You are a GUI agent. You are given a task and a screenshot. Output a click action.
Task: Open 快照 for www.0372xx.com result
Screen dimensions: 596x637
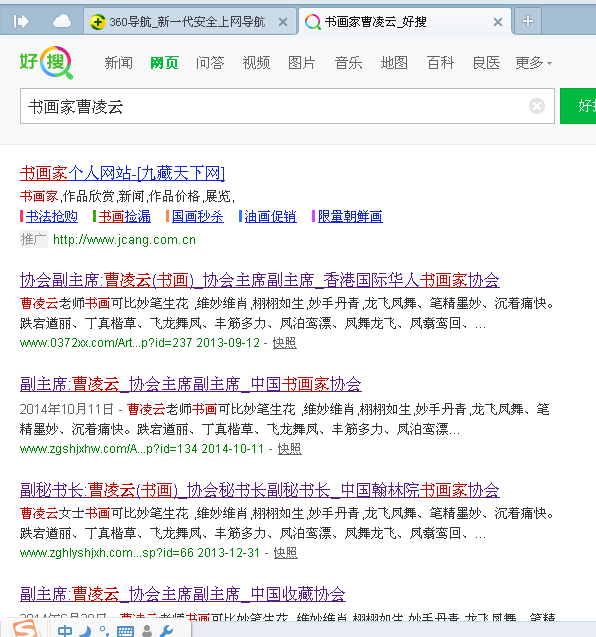[x=284, y=343]
